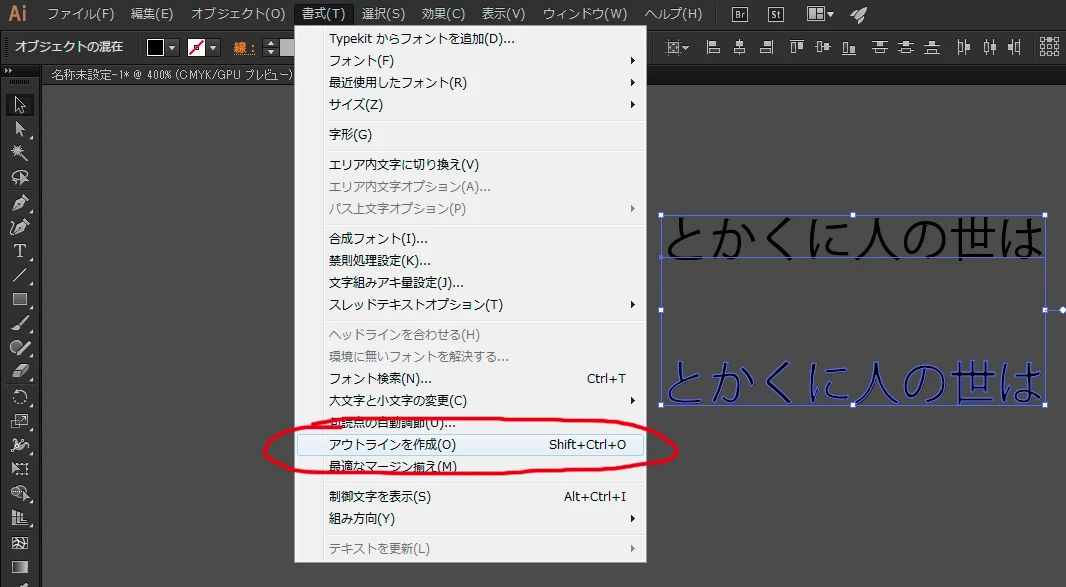The image size is (1066, 587).
Task: Choose アウトラインを作成(O) menu item
Action: click(469, 445)
